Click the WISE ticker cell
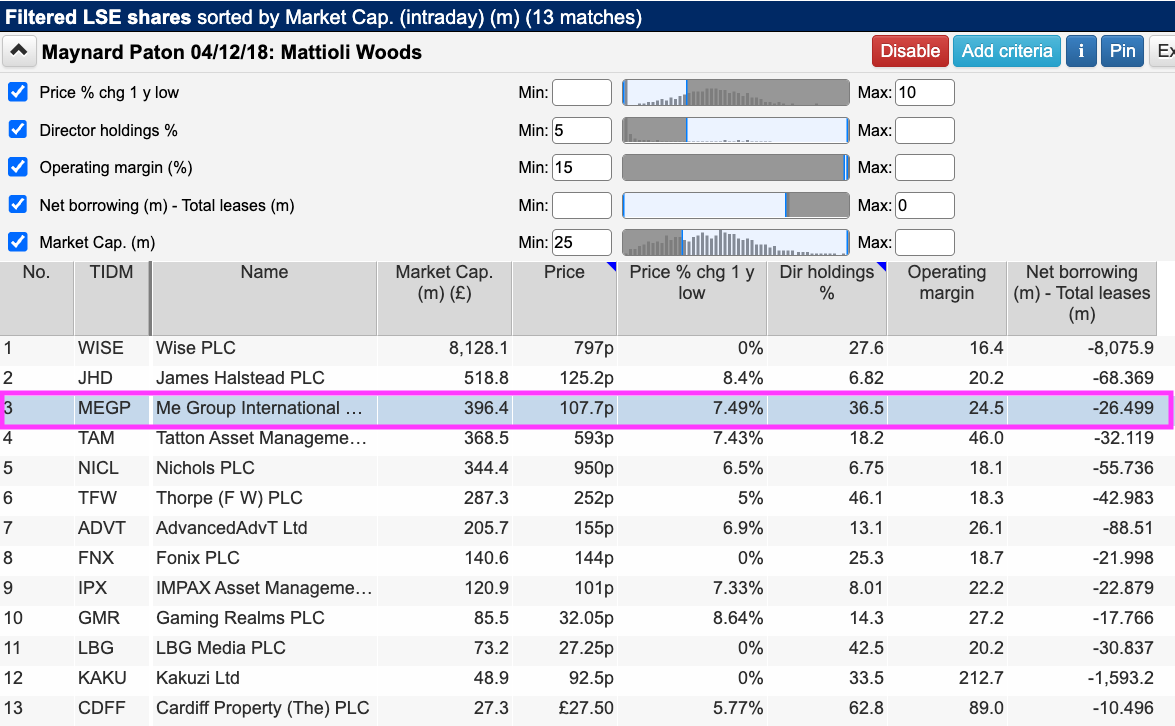The image size is (1175, 726). (x=100, y=348)
